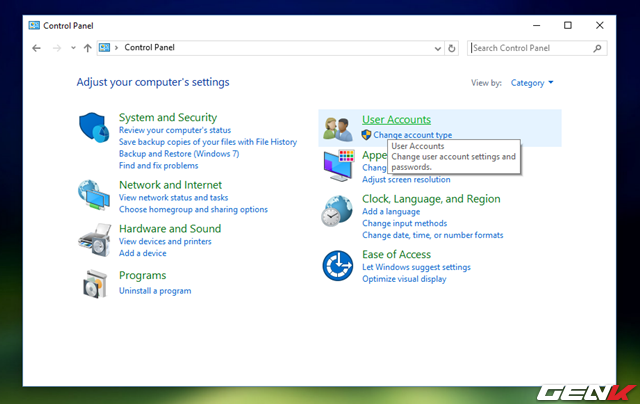
Task: Open Save backup copies with File History
Action: point(208,142)
